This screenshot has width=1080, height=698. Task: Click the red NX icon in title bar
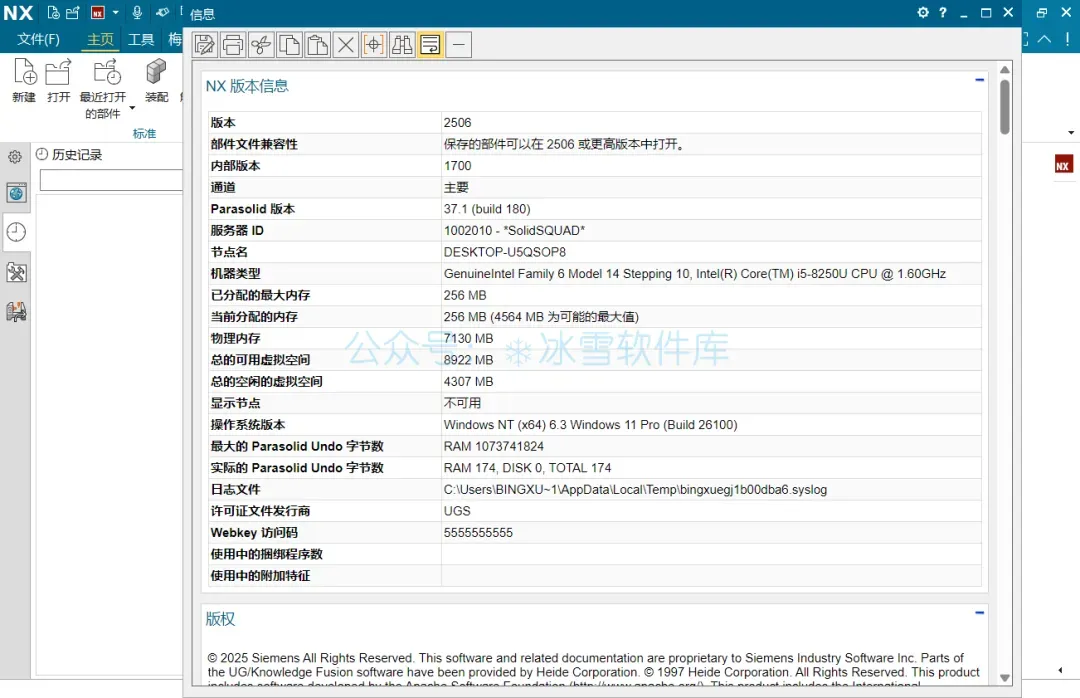coord(98,12)
